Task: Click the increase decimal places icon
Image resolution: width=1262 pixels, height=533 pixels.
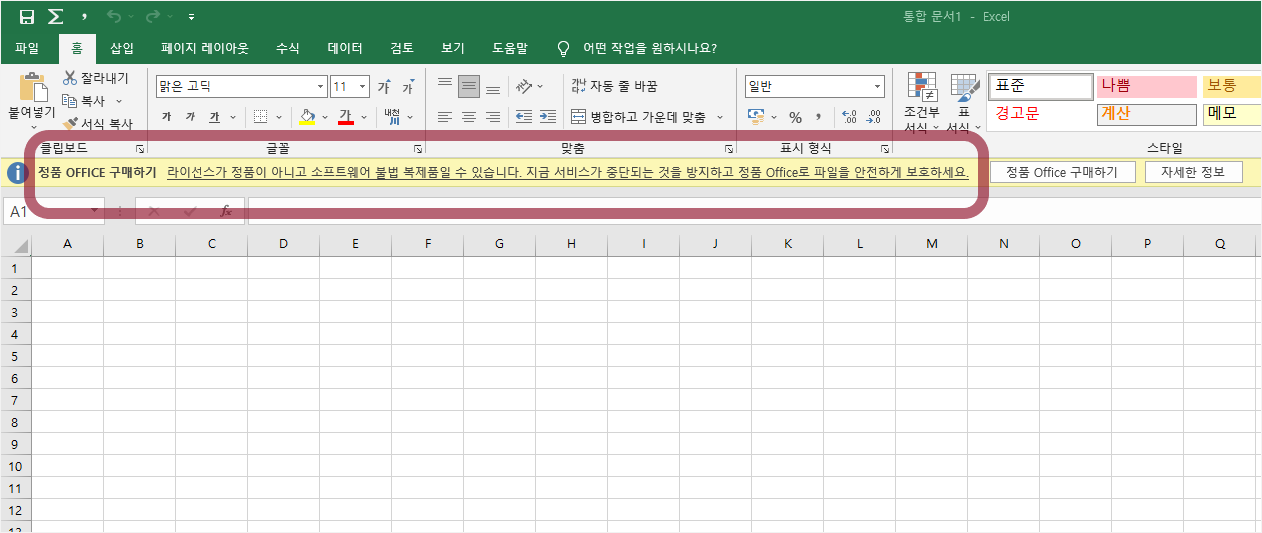Action: tap(850, 117)
